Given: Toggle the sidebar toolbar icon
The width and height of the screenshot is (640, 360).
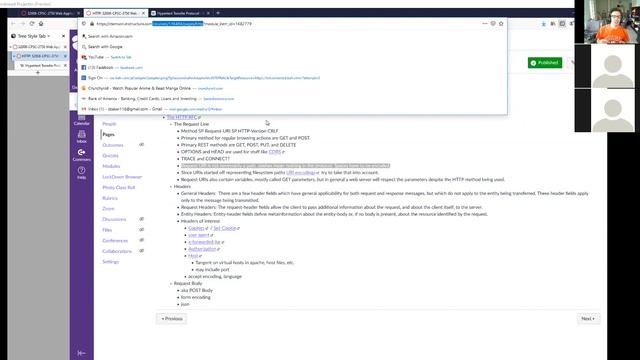Looking at the screenshot, I should [x=562, y=24].
